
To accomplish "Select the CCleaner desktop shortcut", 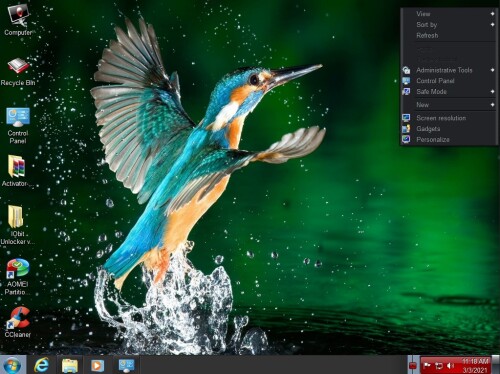I will tap(18, 322).
